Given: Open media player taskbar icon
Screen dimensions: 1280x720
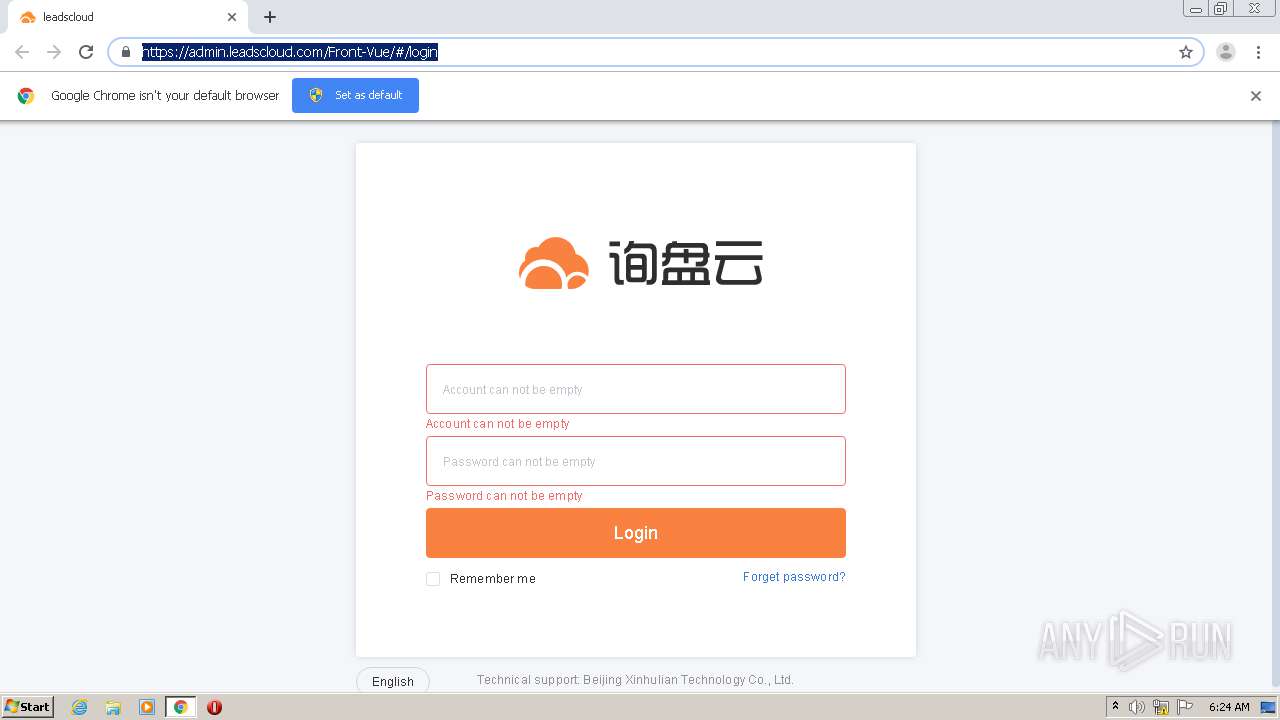Looking at the screenshot, I should pyautogui.click(x=146, y=707).
